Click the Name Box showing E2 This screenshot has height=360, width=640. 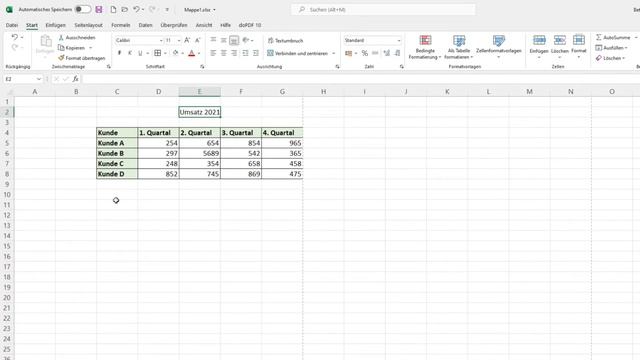(x=23, y=79)
